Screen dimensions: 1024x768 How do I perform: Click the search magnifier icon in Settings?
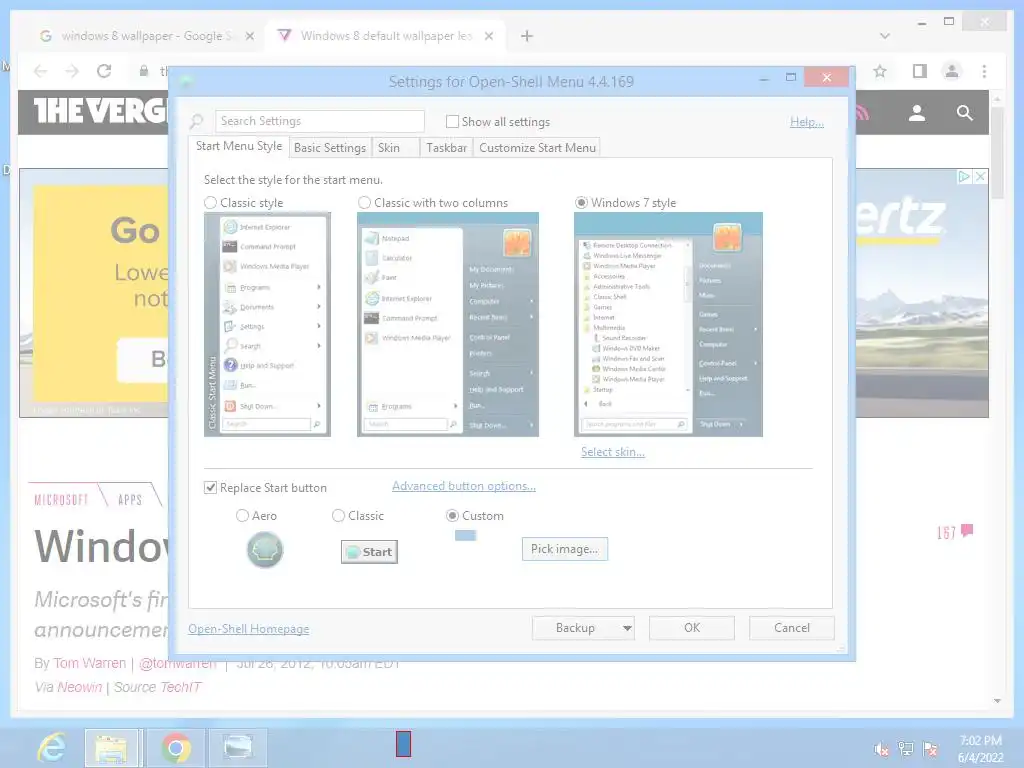pos(197,121)
